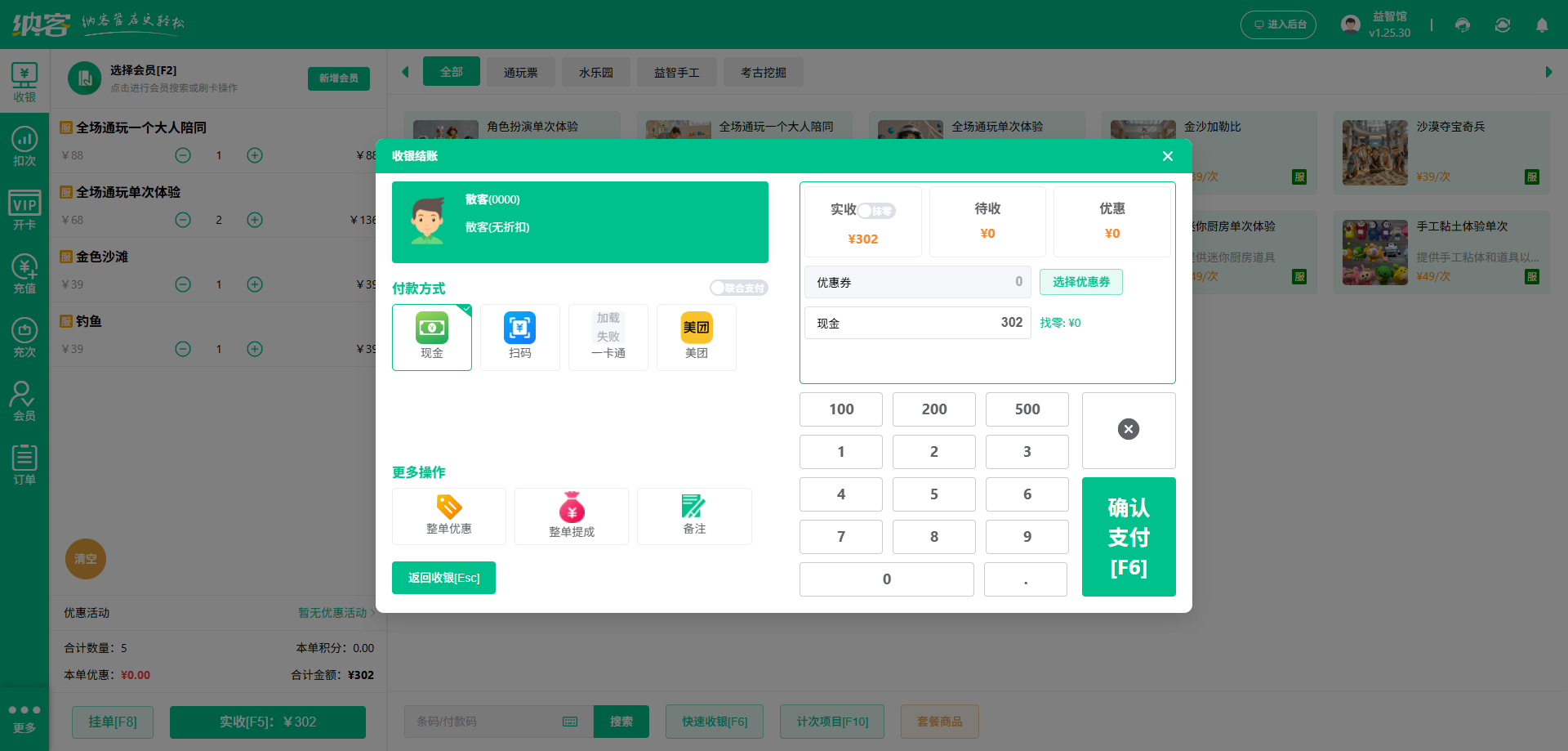Expand the 暂无优惠活动 promotions panel

[x=333, y=613]
